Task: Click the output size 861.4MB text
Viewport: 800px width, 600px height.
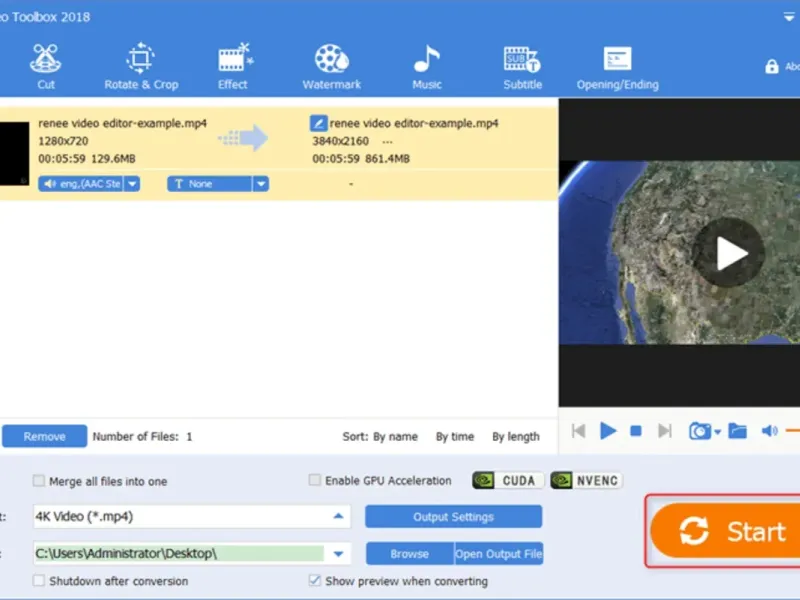Action: coord(387,159)
